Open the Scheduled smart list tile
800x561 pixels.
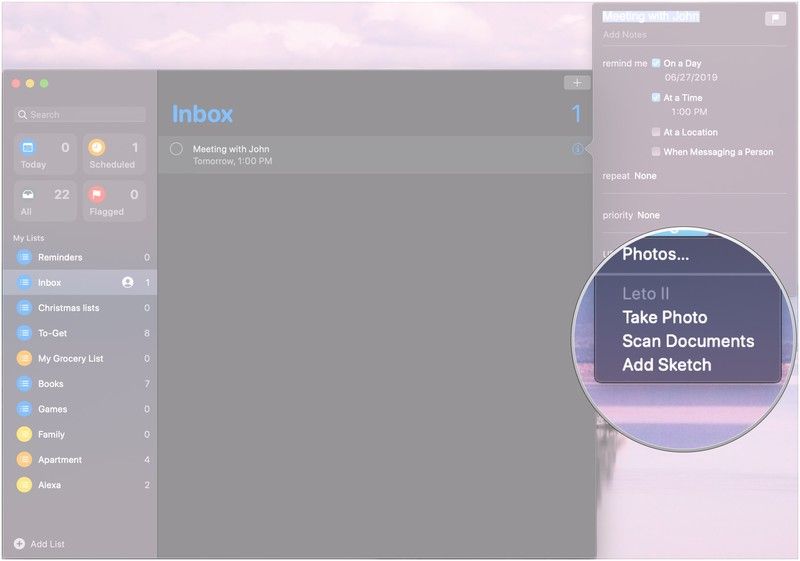coord(114,154)
